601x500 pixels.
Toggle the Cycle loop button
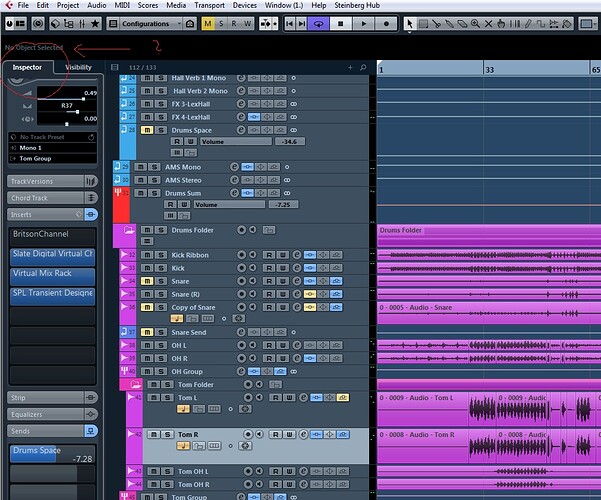[x=318, y=24]
